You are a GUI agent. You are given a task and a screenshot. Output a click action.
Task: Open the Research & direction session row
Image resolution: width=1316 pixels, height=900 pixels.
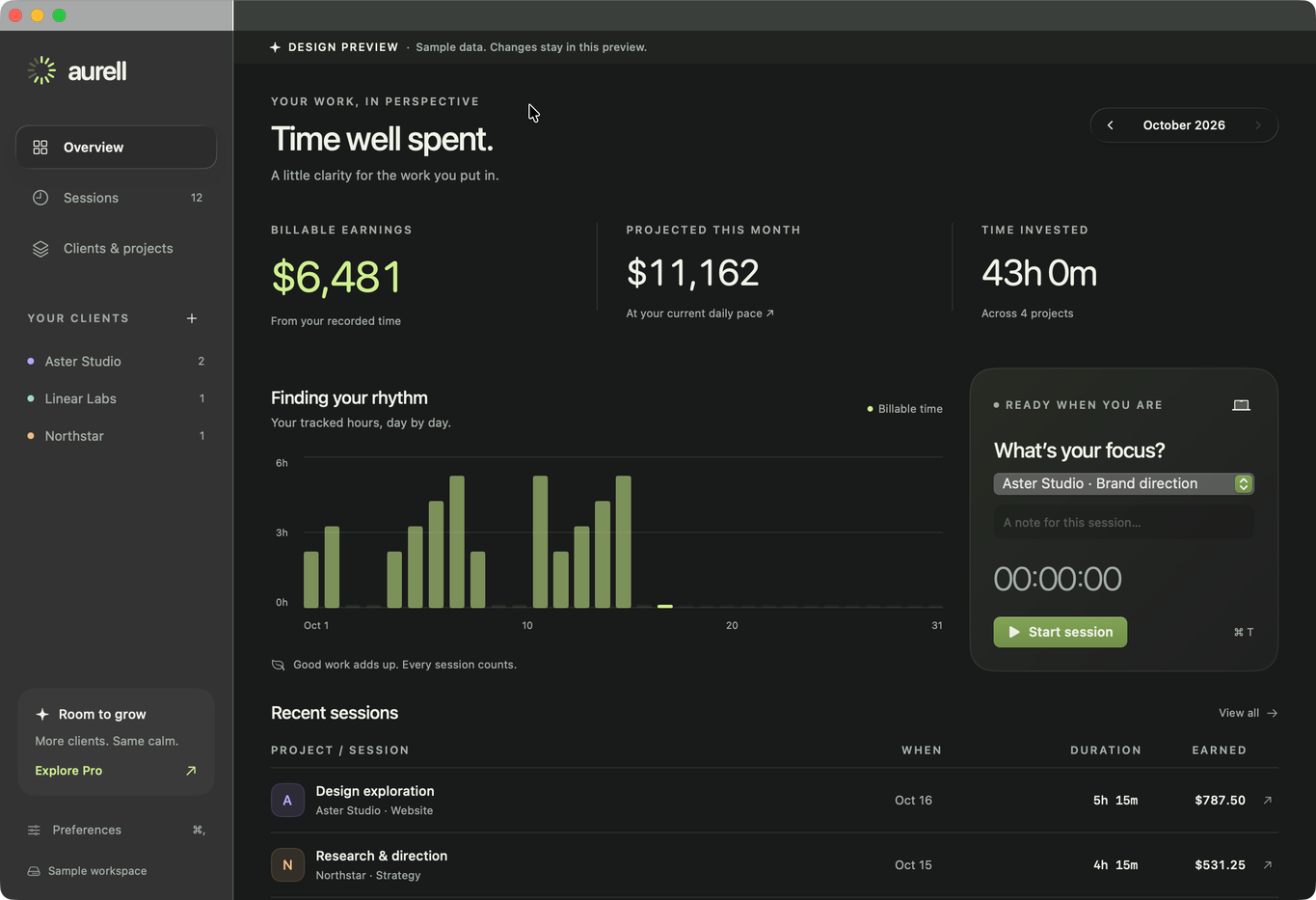(x=774, y=865)
